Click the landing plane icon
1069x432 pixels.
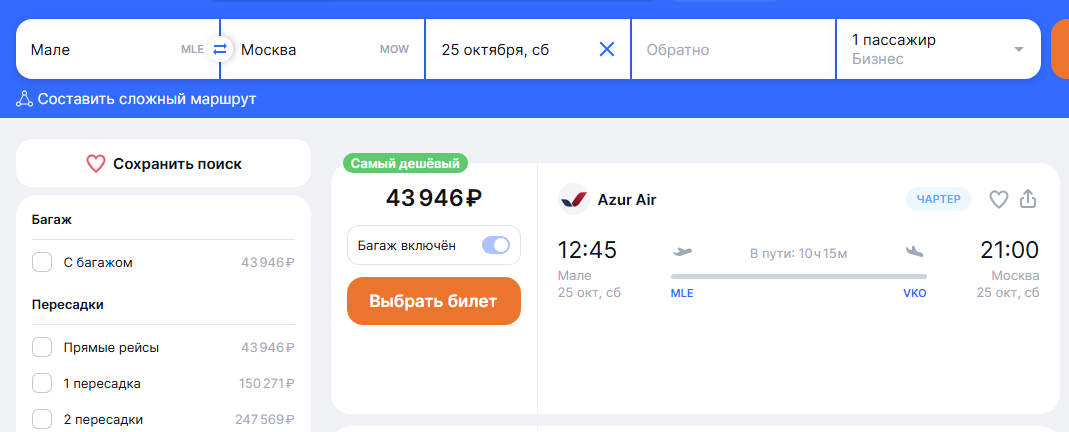tap(914, 252)
